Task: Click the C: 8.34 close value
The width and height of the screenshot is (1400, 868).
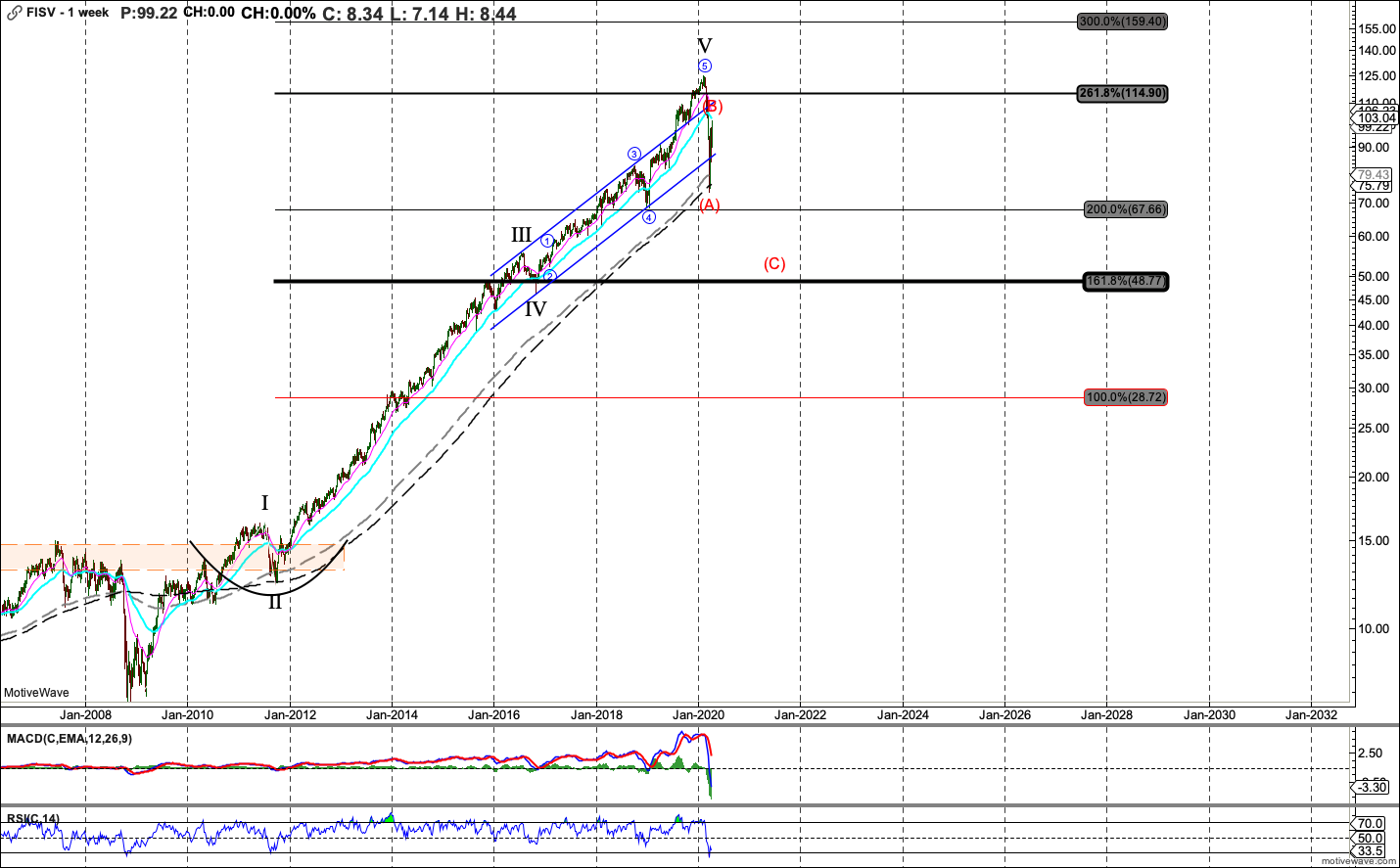Action: (352, 14)
